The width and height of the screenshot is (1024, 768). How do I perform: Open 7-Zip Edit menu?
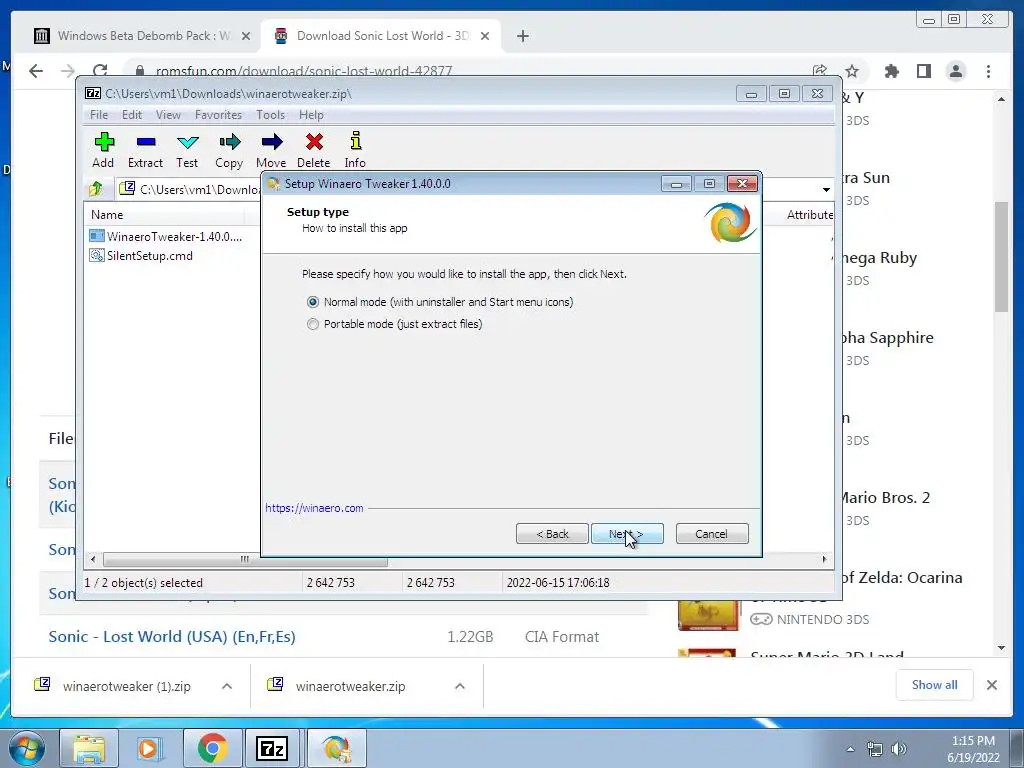(132, 115)
